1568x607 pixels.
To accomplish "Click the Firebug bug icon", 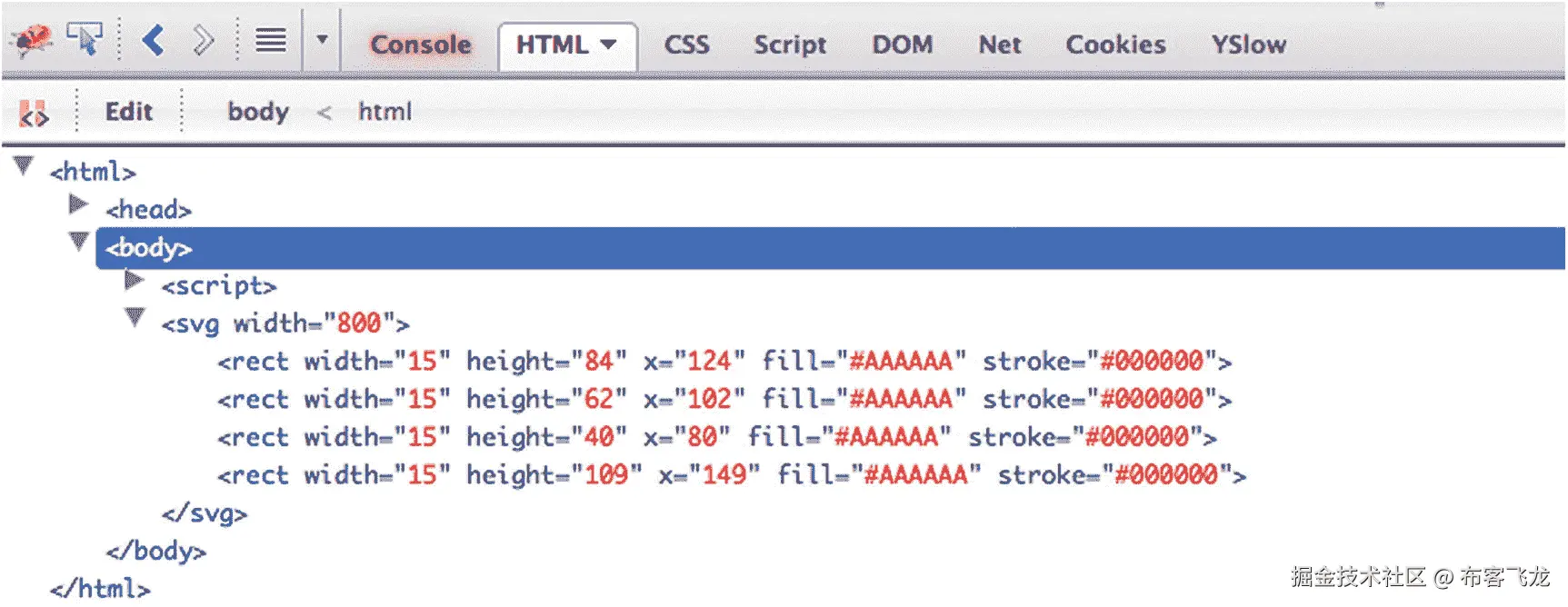I will pyautogui.click(x=31, y=40).
